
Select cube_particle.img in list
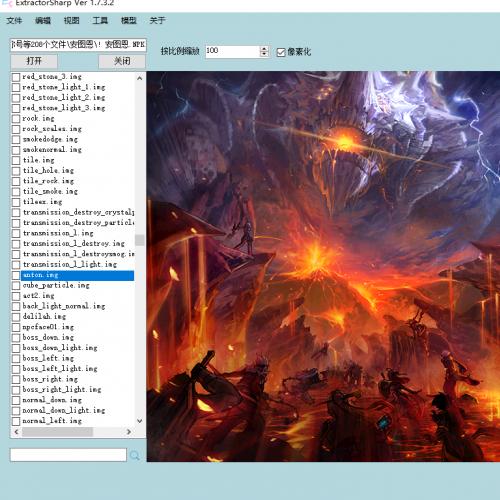56,286
